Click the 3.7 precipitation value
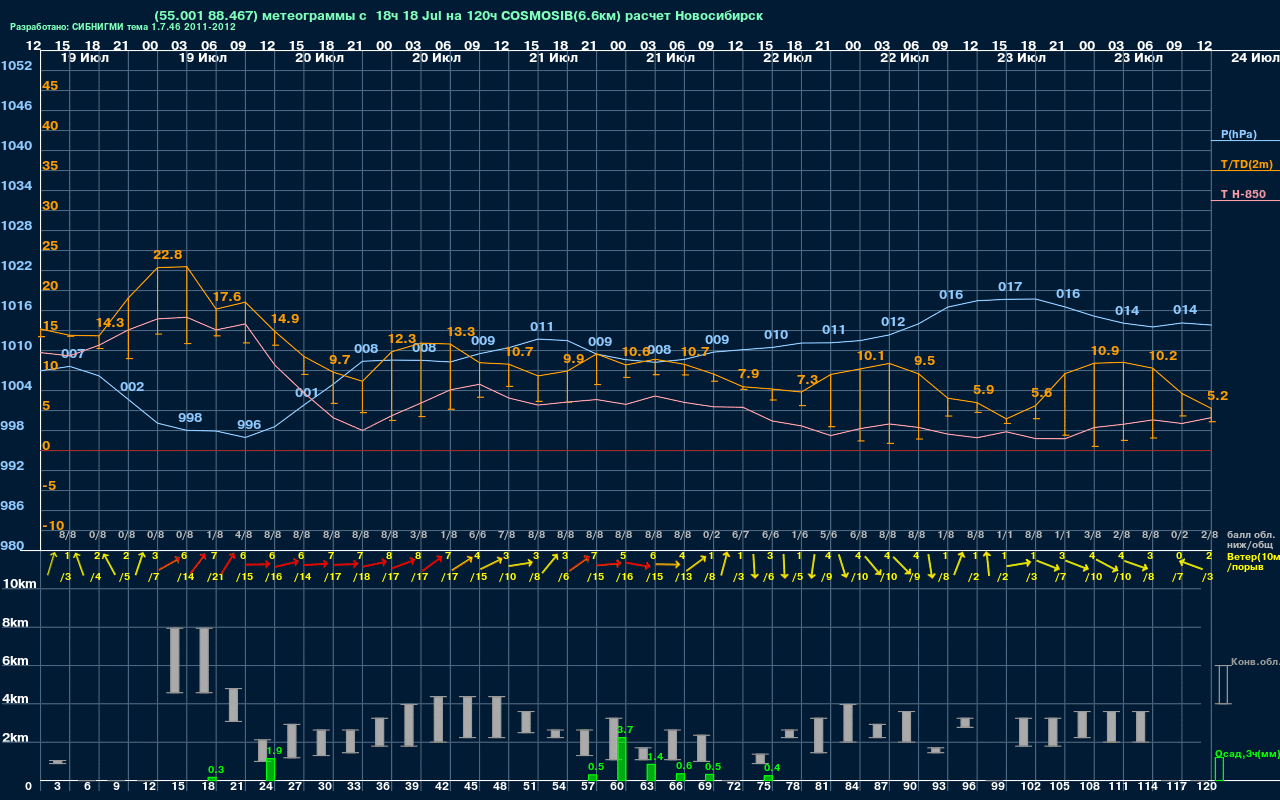Image resolution: width=1280 pixels, height=800 pixels. tap(626, 730)
